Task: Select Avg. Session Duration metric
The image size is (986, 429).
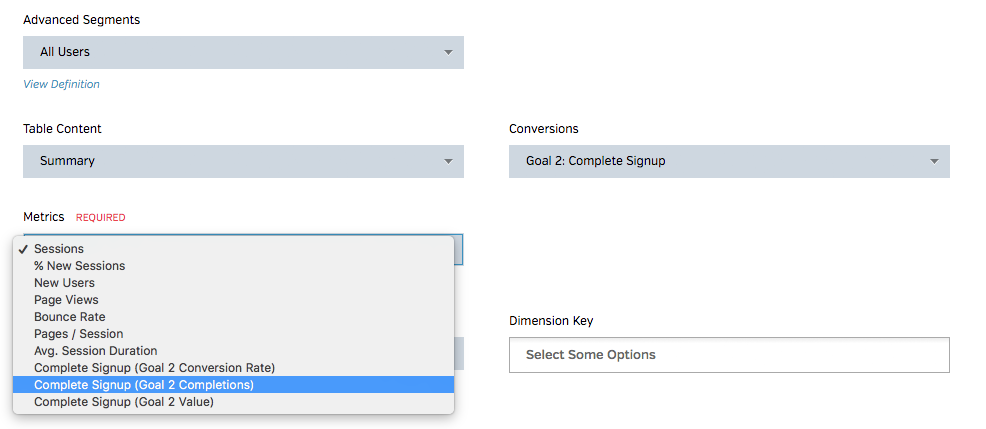Action: tap(96, 351)
